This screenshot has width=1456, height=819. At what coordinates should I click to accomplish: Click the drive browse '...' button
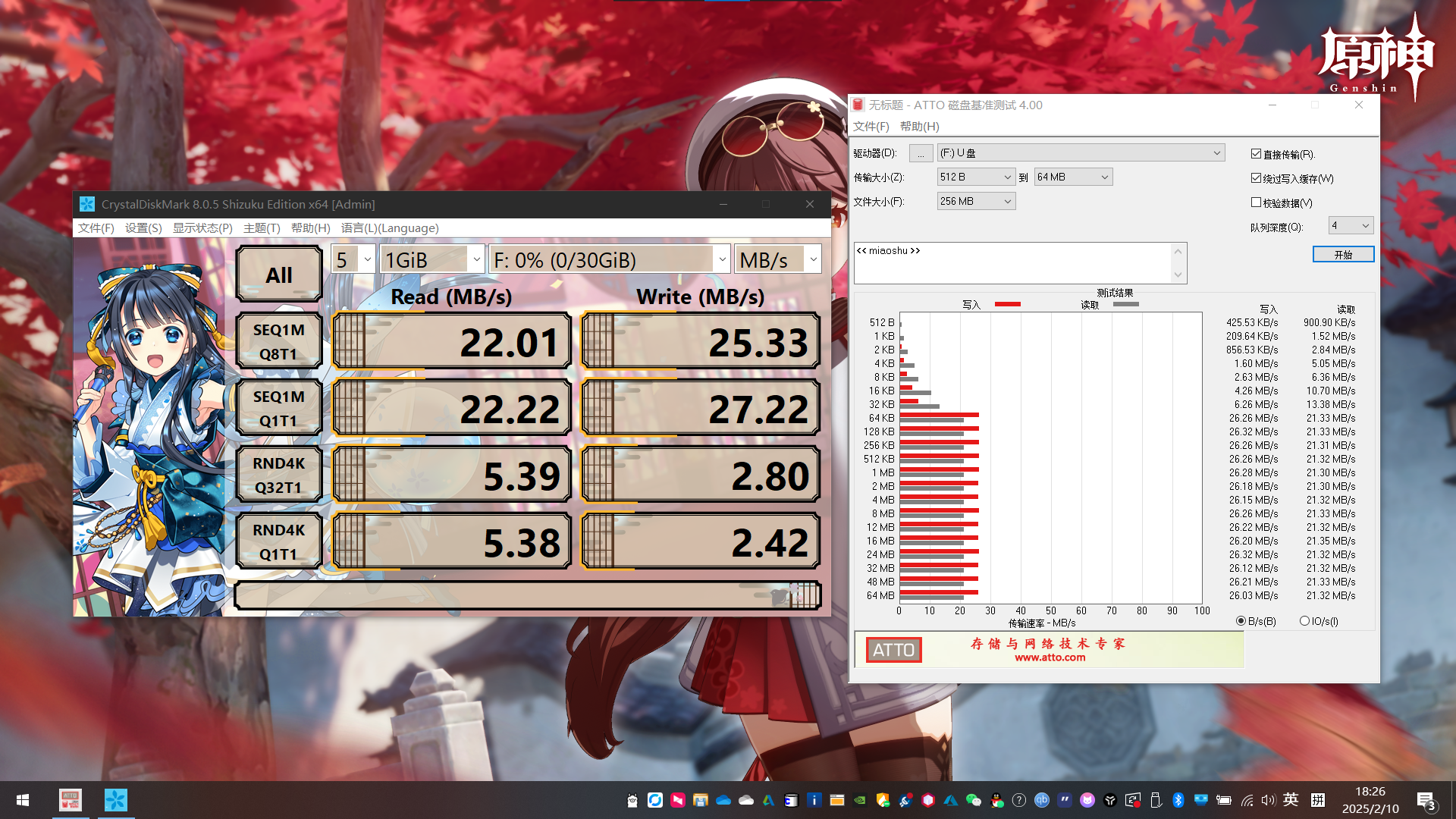(921, 153)
